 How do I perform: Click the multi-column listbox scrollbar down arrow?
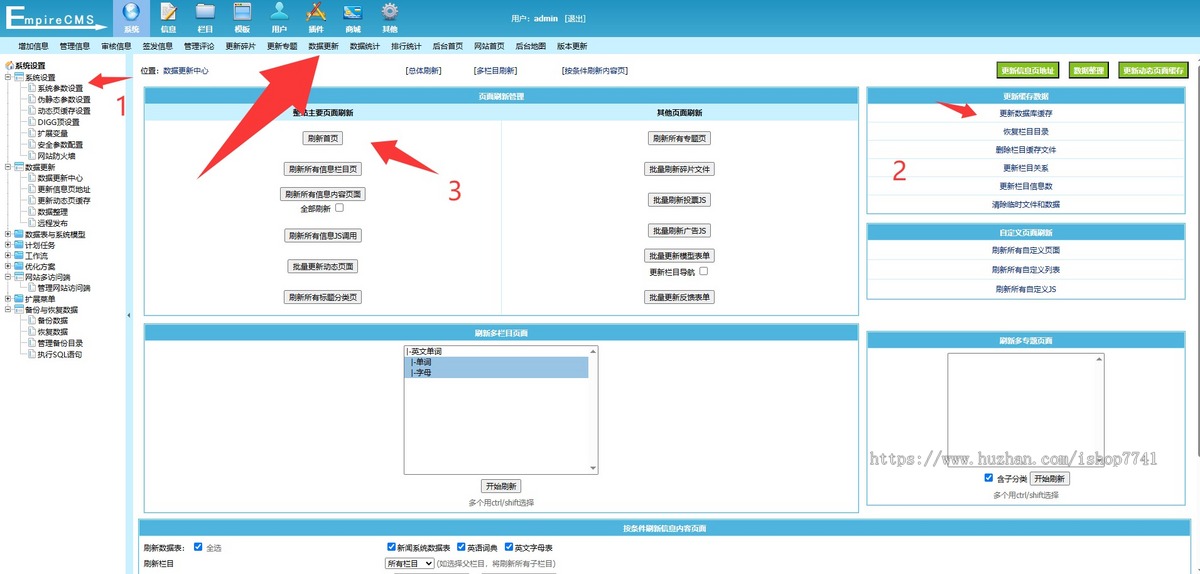[594, 468]
